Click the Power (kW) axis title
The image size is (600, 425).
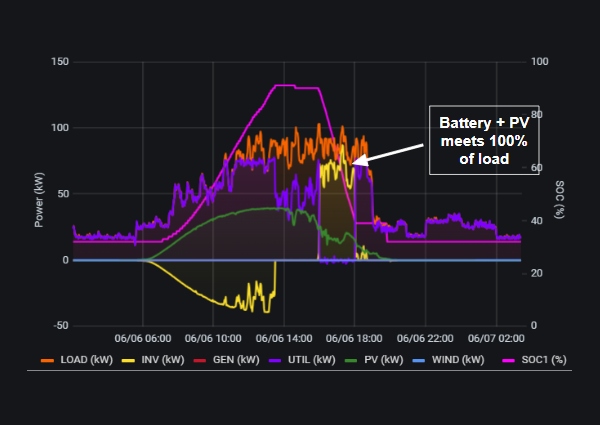(39, 200)
